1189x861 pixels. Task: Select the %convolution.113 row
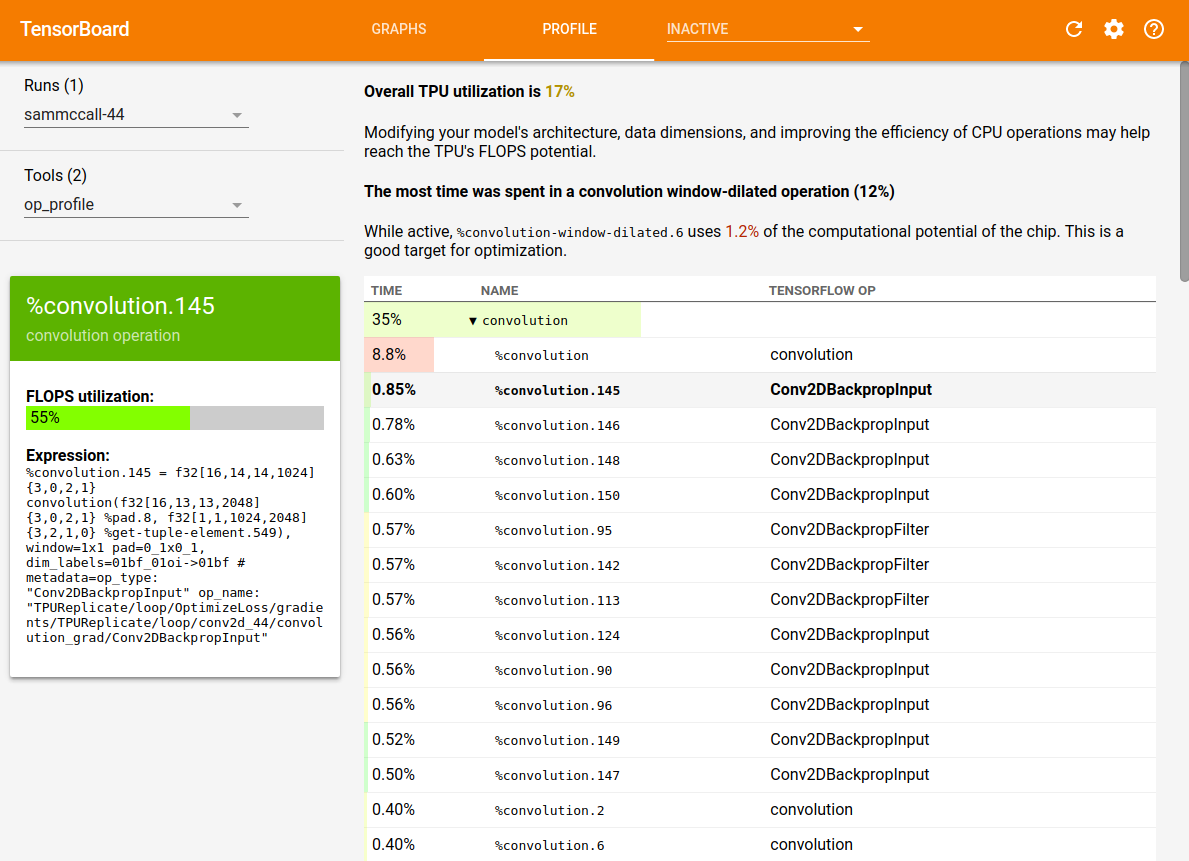point(760,599)
